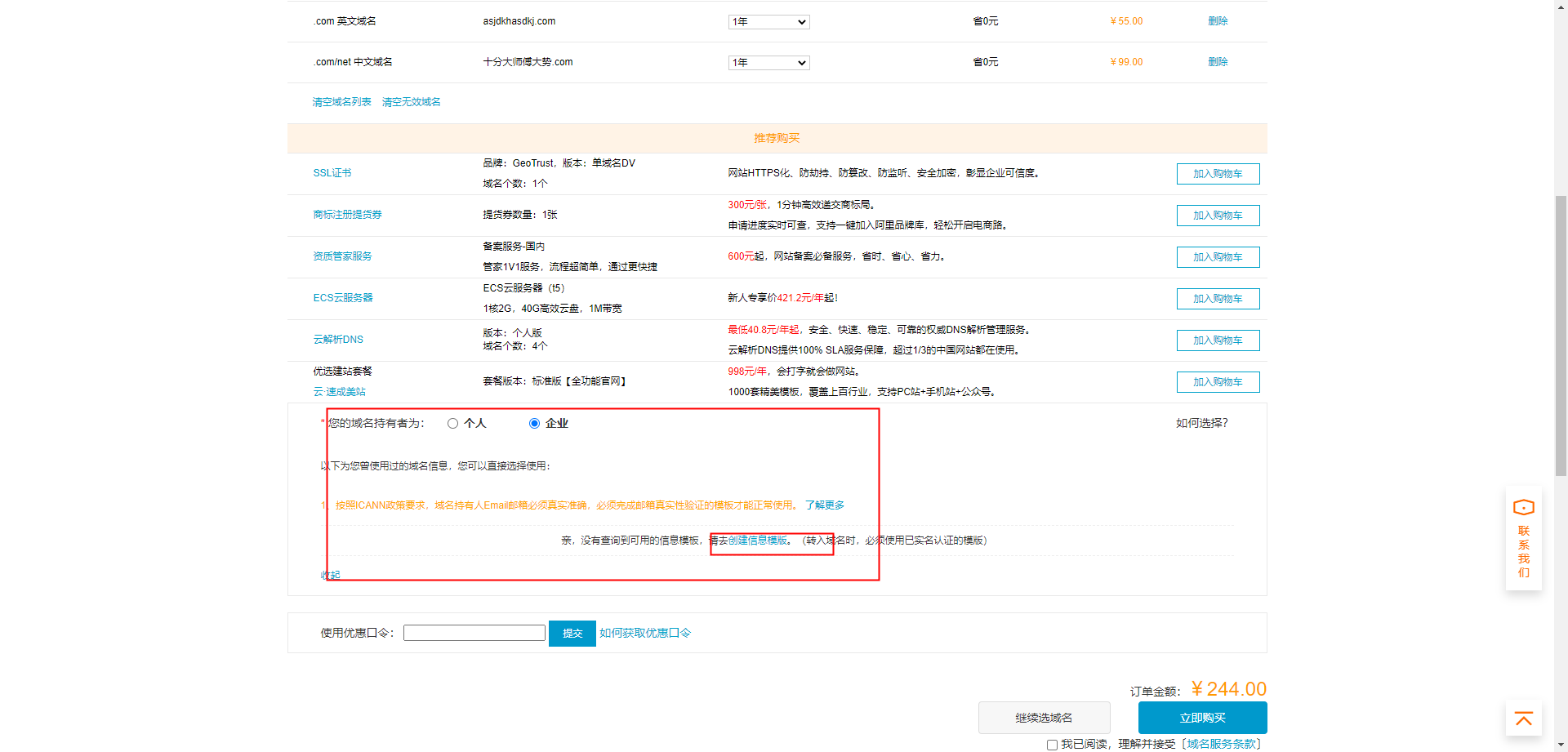Check the 我已阅读 agreement checkbox
This screenshot has width=1568, height=752.
1051,745
